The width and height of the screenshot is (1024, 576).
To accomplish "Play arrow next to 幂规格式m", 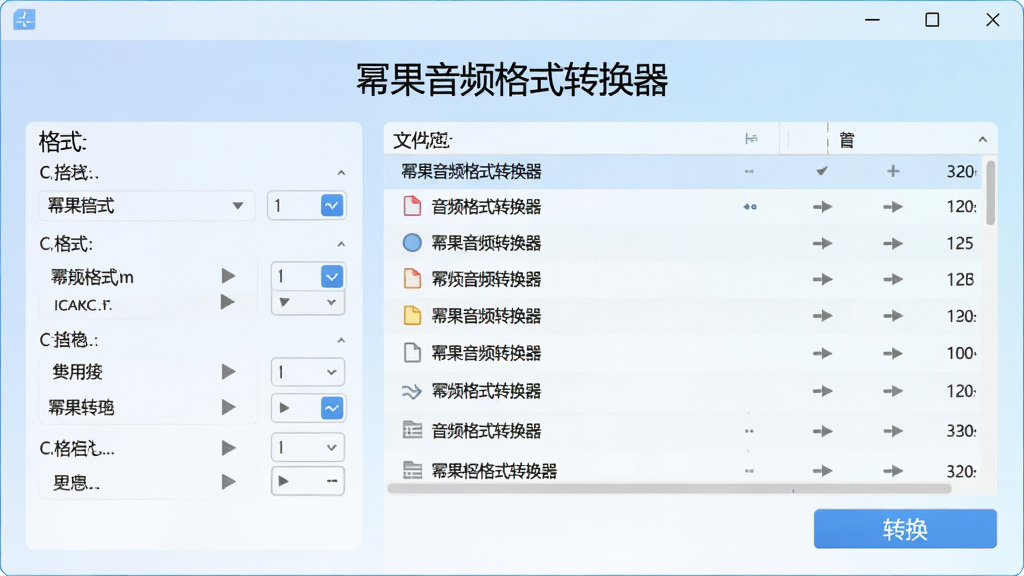I will pos(228,276).
